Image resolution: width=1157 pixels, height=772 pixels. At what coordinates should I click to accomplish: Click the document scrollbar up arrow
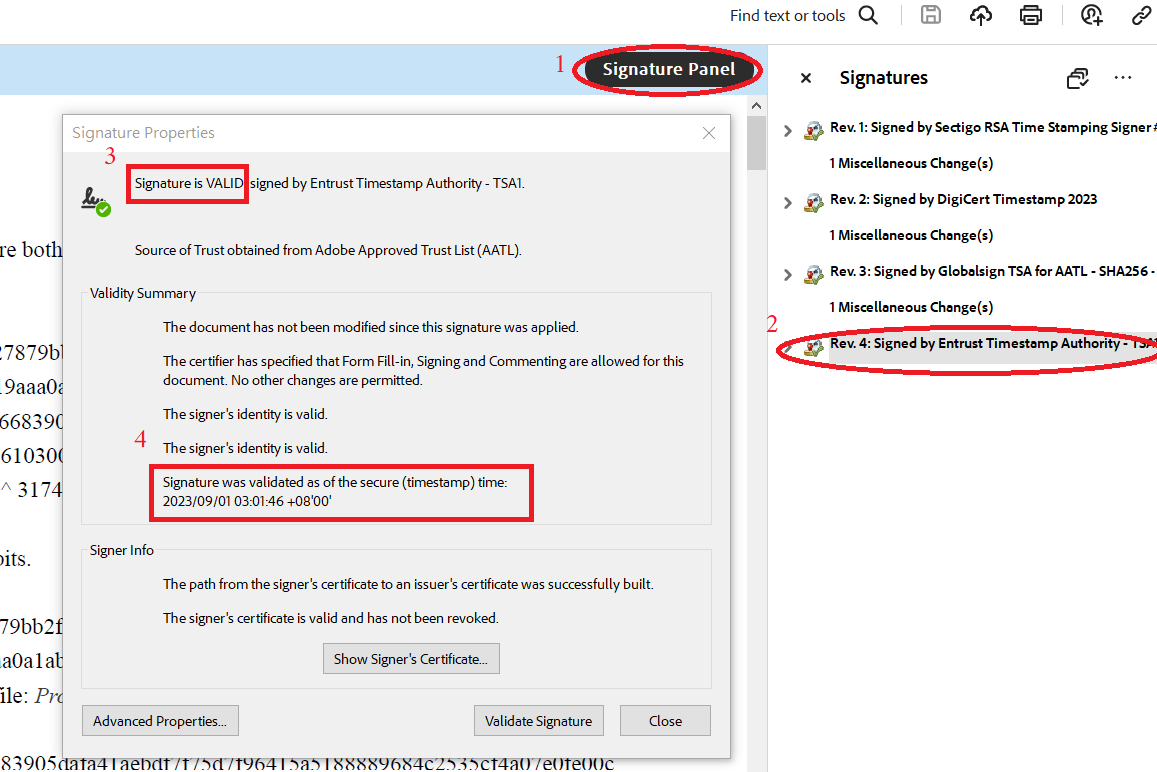[756, 106]
